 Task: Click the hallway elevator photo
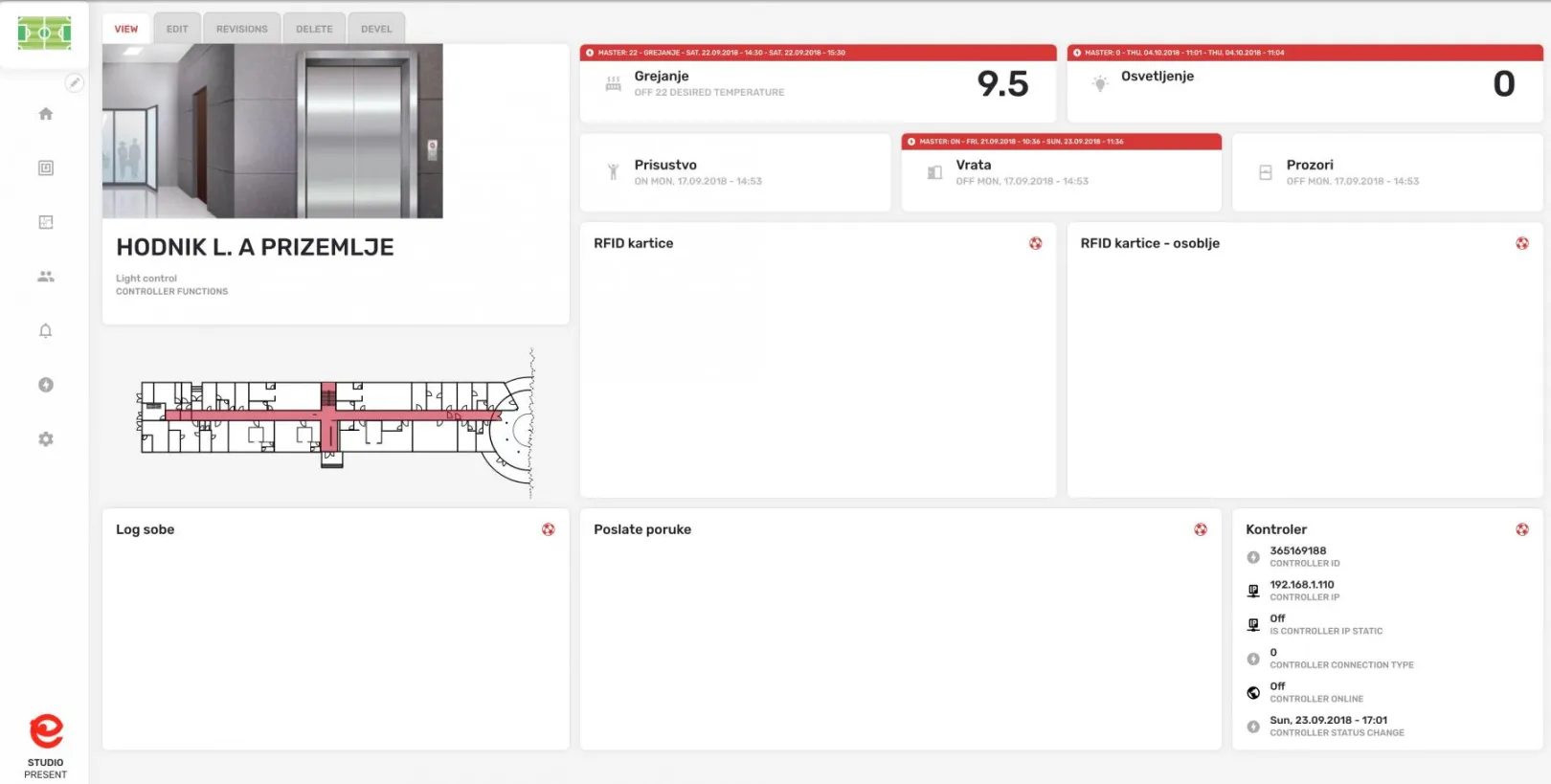click(273, 131)
